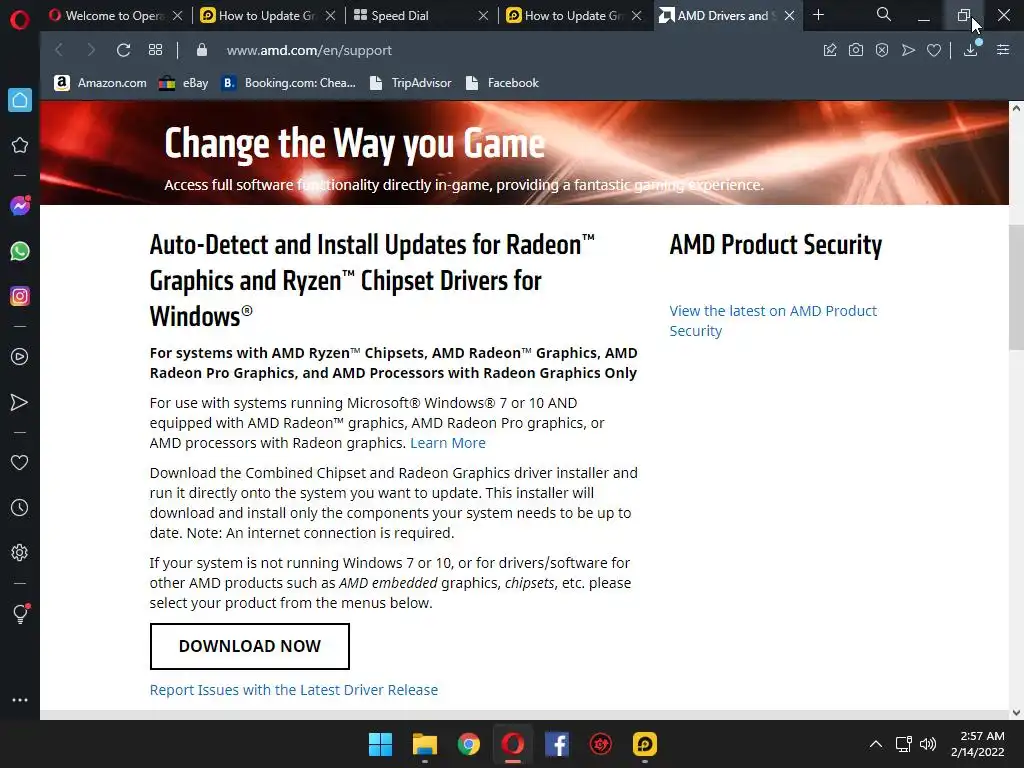Viewport: 1024px width, 768px height.
Task: Open the lightbulb tips sidebar icon
Action: pyautogui.click(x=20, y=613)
